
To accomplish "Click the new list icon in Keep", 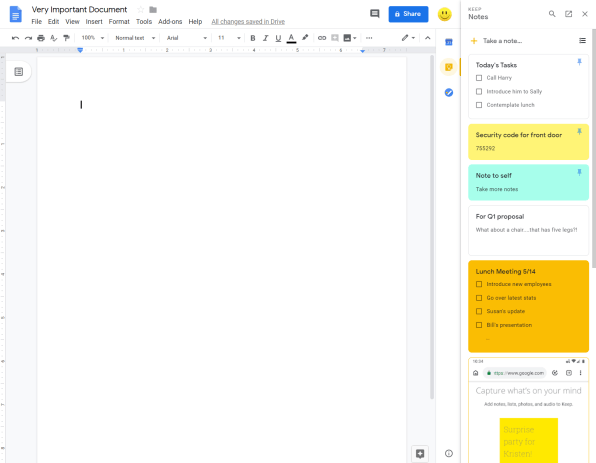I will tap(582, 41).
